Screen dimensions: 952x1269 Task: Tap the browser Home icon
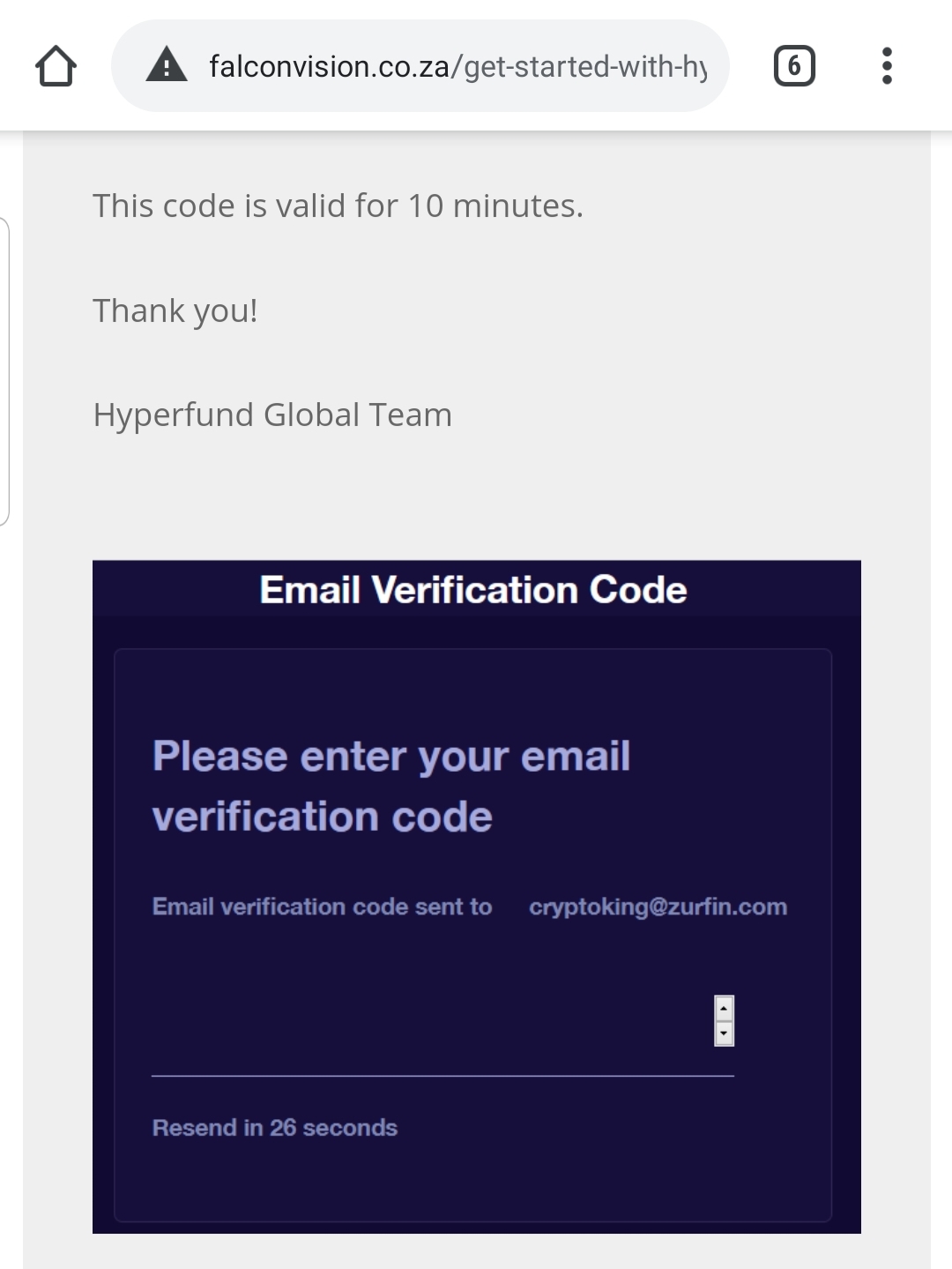pos(56,66)
